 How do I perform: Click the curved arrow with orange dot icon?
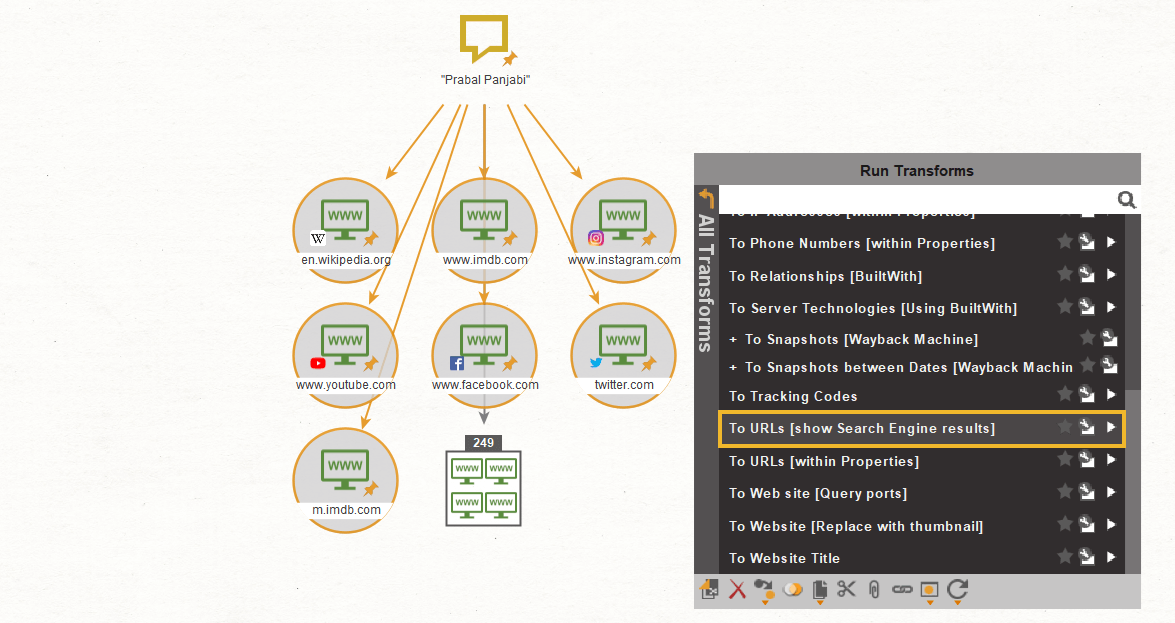point(764,591)
